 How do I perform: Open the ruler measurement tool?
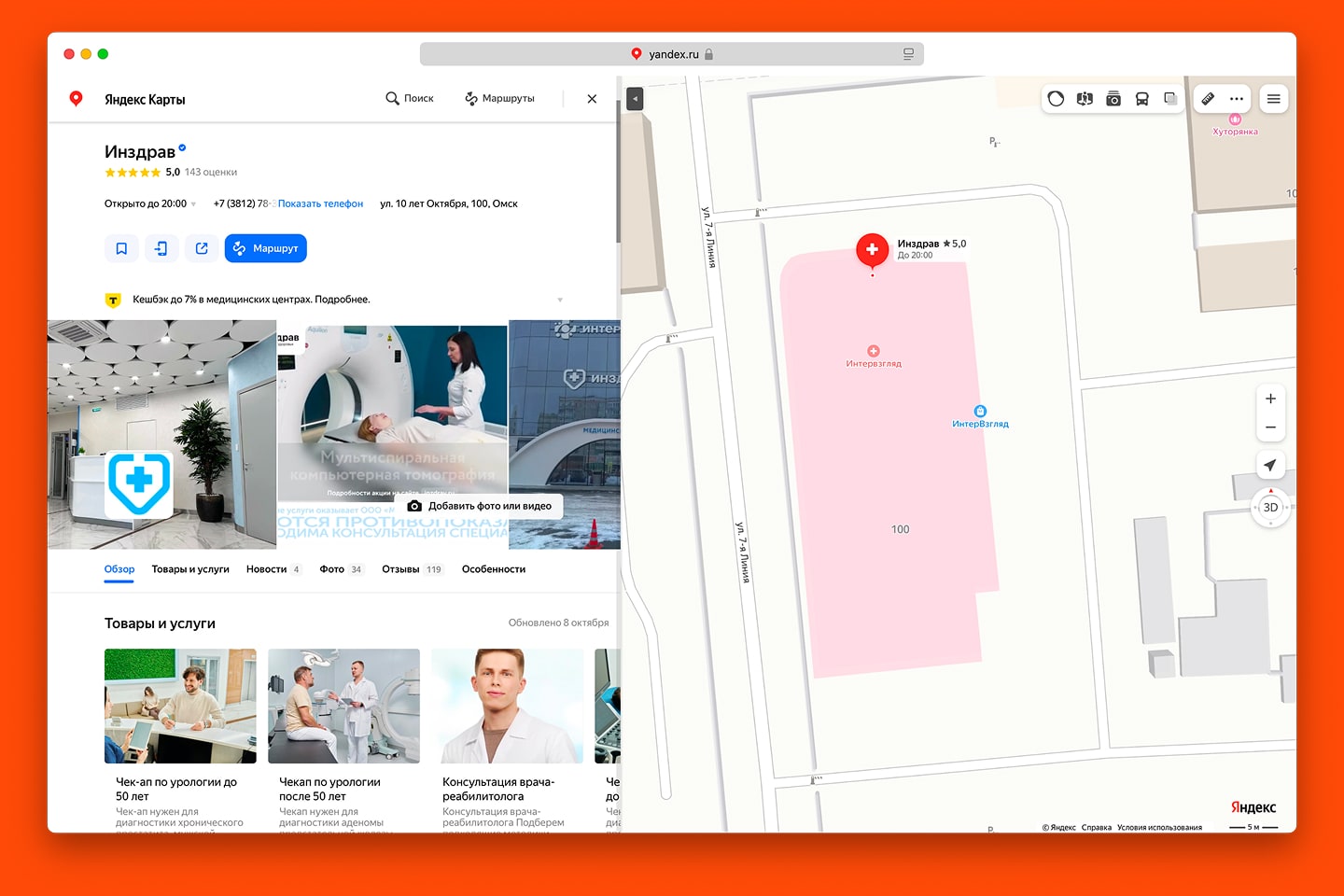[x=1208, y=99]
